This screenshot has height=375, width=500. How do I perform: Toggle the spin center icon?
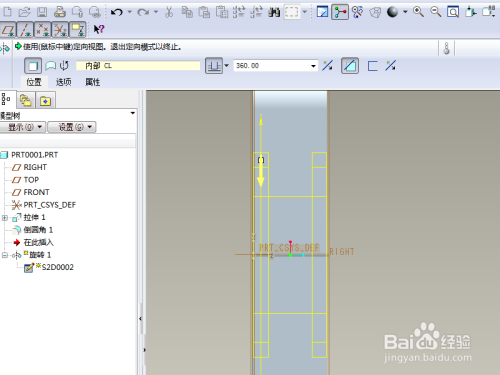pyautogui.click(x=340, y=12)
